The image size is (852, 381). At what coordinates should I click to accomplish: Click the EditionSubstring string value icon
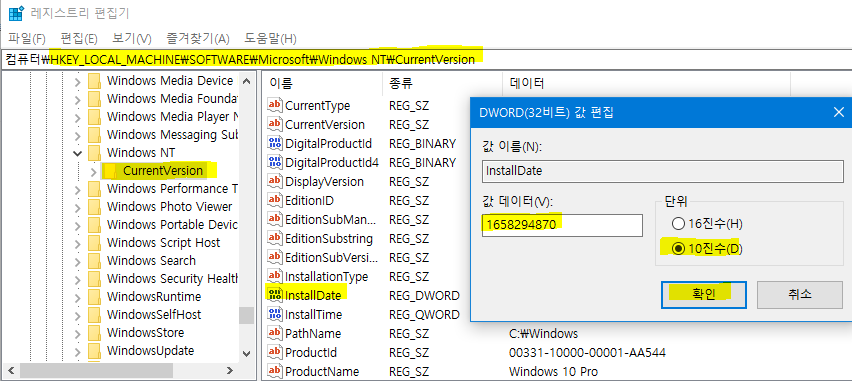pyautogui.click(x=275, y=239)
